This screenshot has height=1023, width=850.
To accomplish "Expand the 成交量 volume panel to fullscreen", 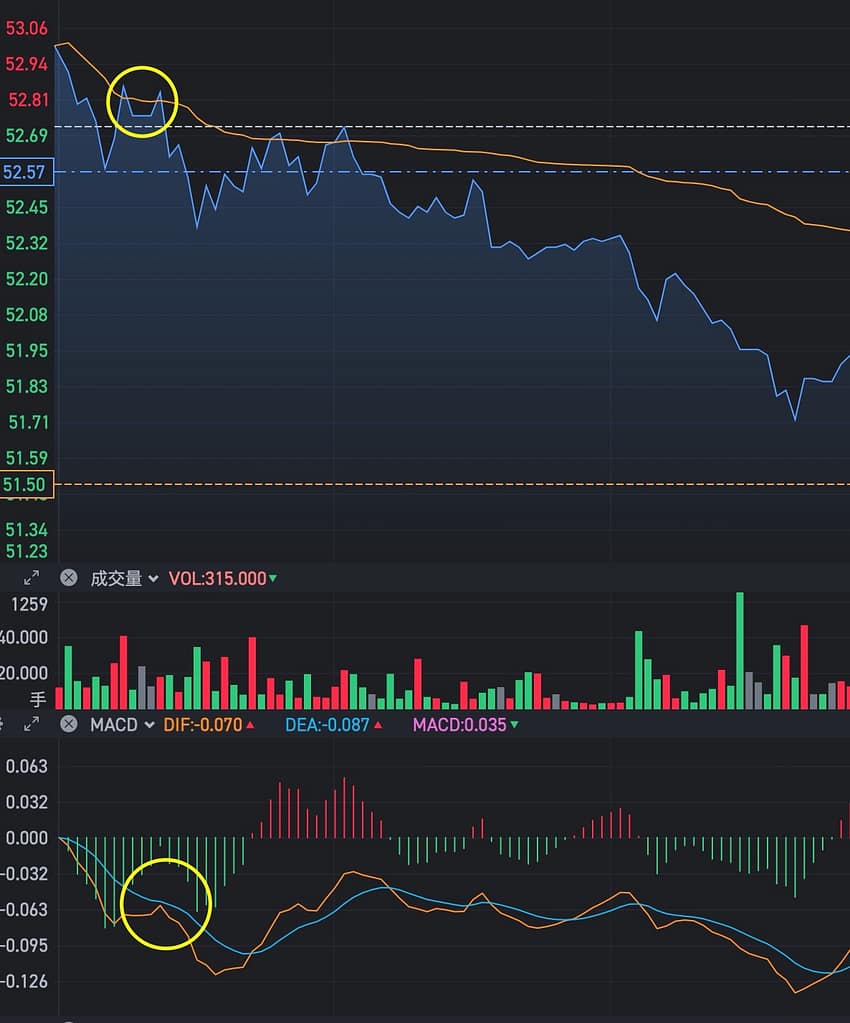I will tap(31, 578).
